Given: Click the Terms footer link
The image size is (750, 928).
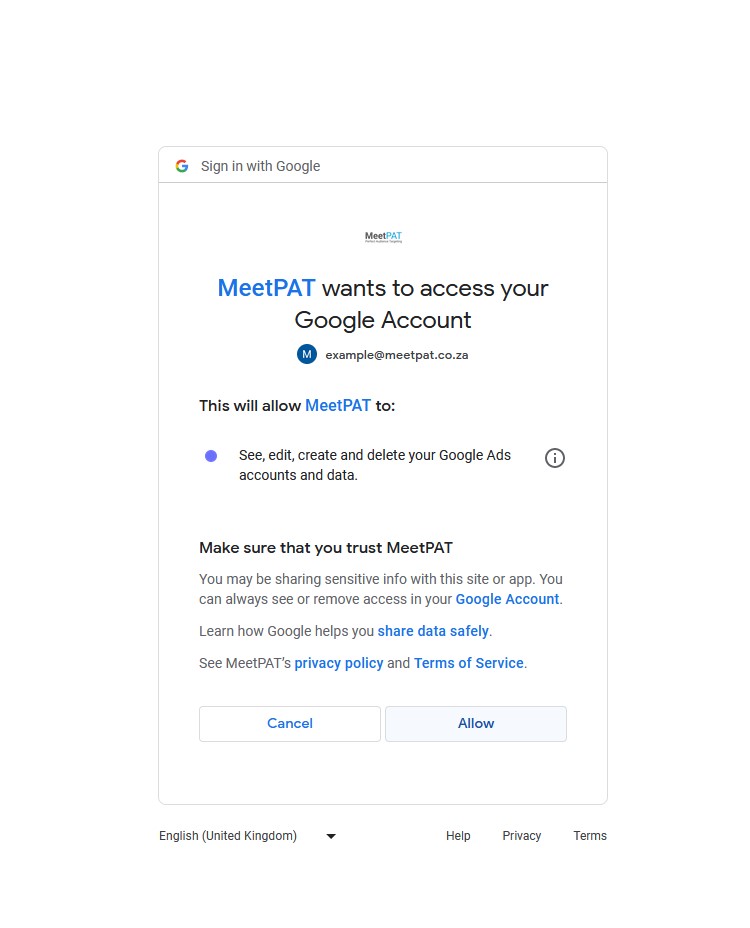Looking at the screenshot, I should [590, 836].
